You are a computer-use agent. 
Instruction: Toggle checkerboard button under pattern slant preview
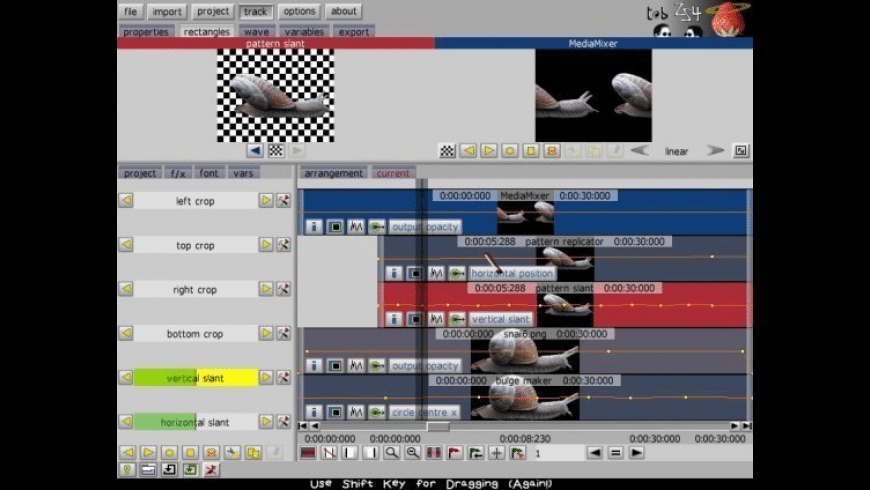coord(275,151)
